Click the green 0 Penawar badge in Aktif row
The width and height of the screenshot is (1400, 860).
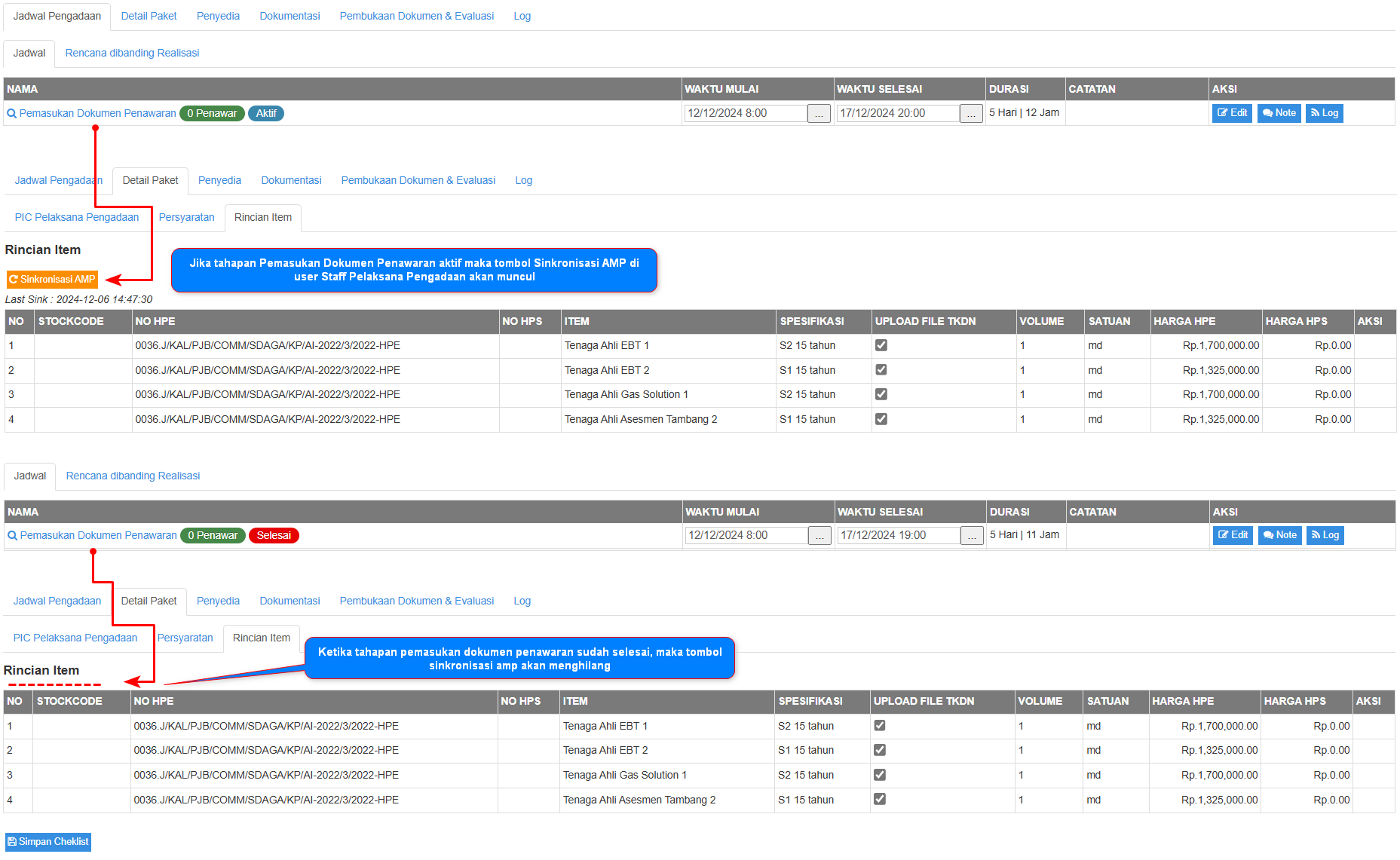tap(212, 113)
